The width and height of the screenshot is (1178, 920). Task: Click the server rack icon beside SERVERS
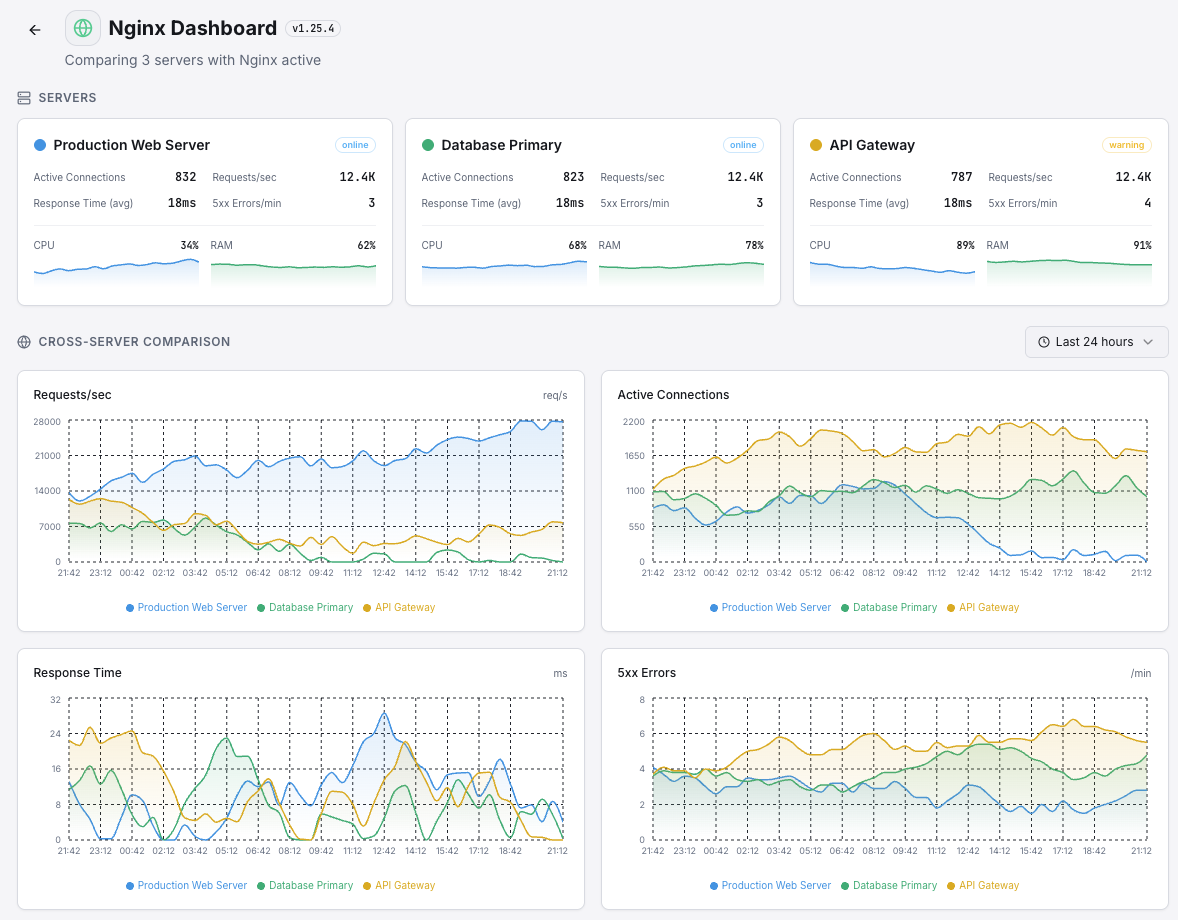click(22, 97)
